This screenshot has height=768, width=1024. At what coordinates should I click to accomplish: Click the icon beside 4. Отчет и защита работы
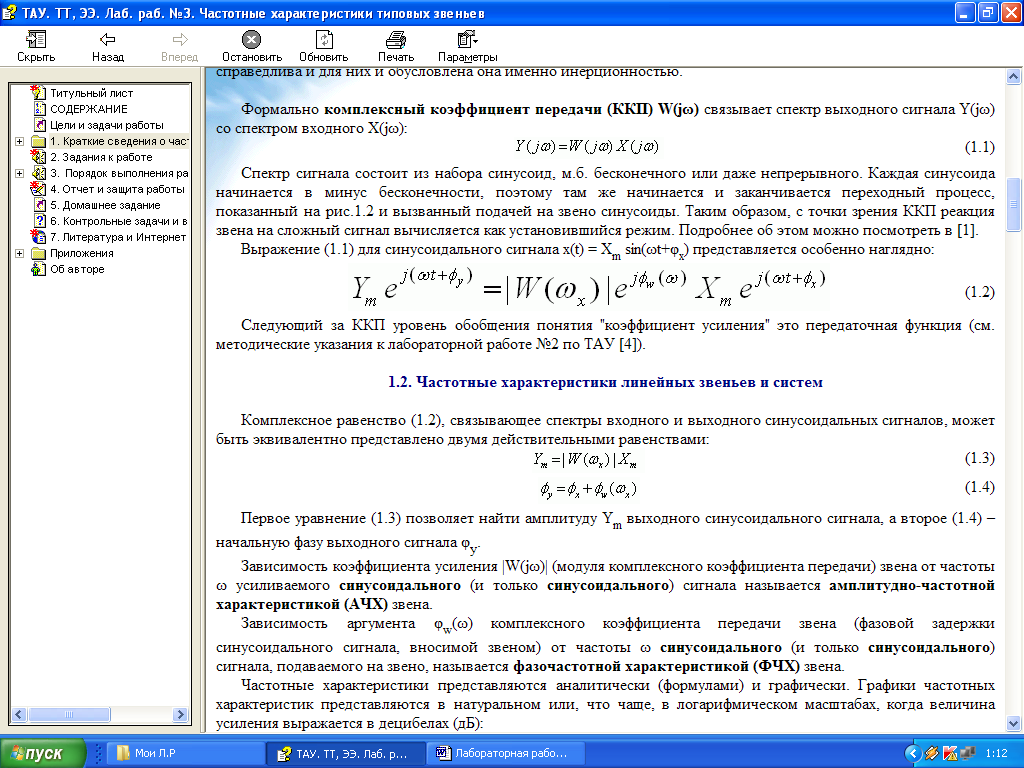[x=39, y=189]
